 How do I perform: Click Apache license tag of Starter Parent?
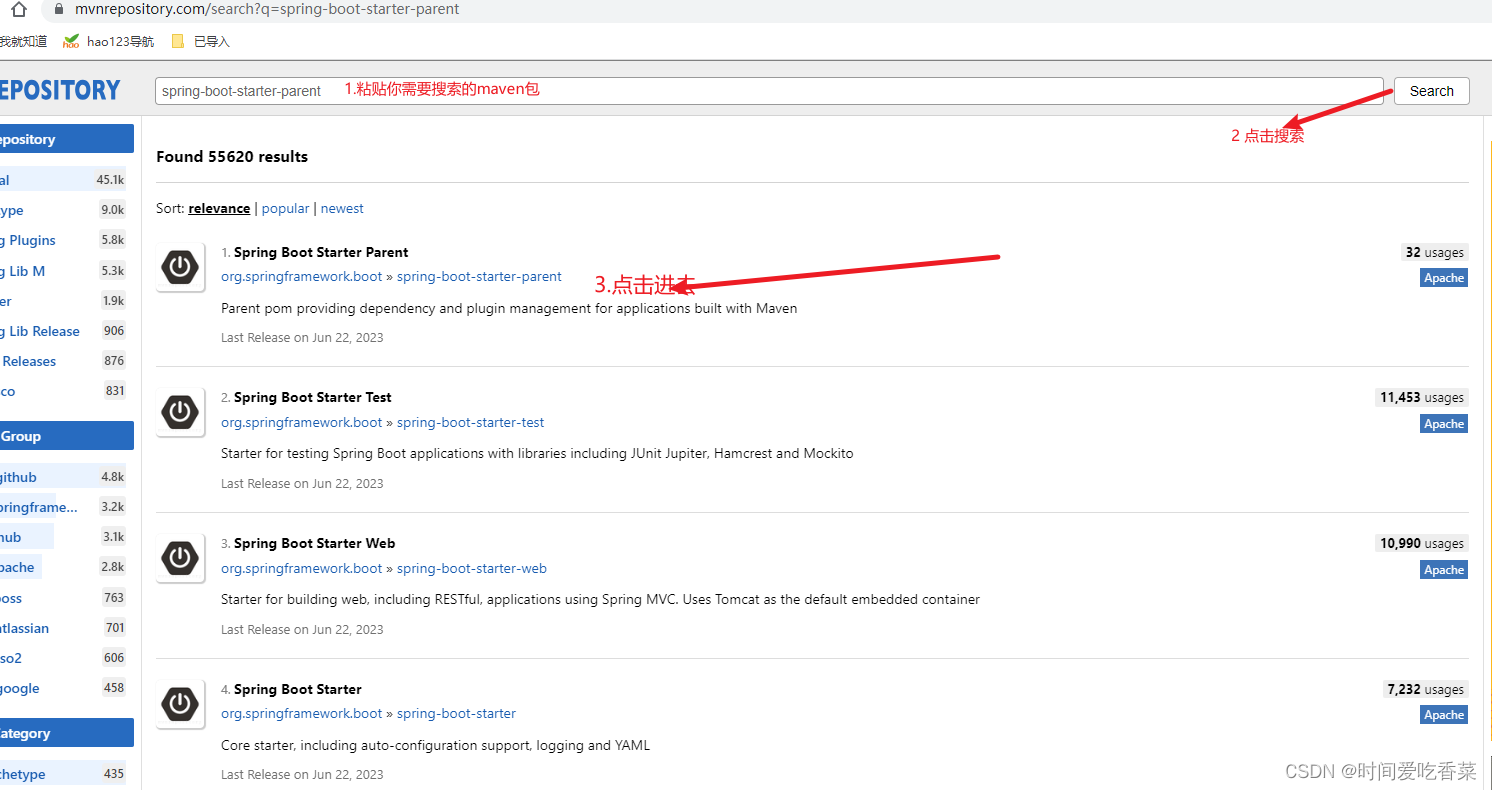(1444, 278)
